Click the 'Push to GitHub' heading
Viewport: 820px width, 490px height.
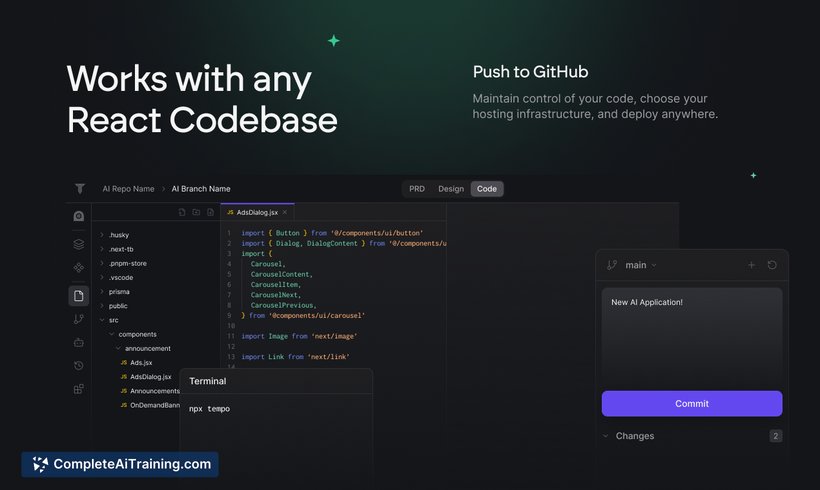(530, 72)
